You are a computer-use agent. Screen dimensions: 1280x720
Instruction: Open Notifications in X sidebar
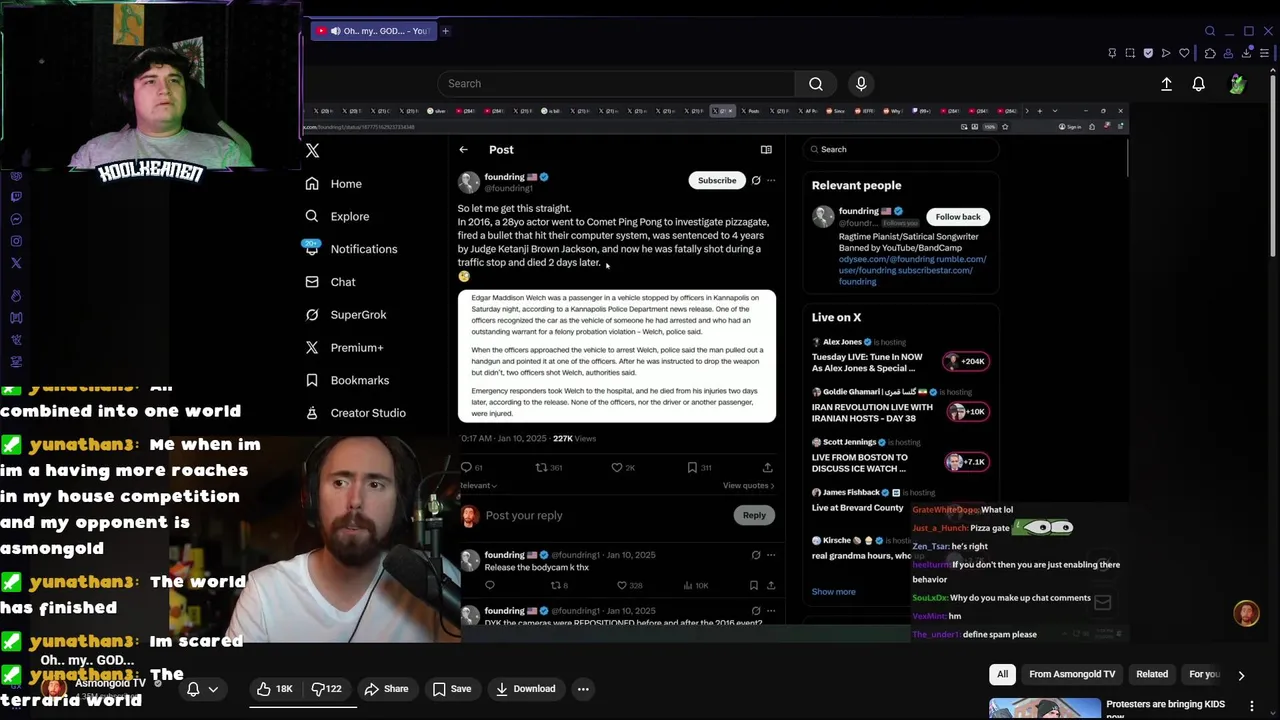(351, 249)
